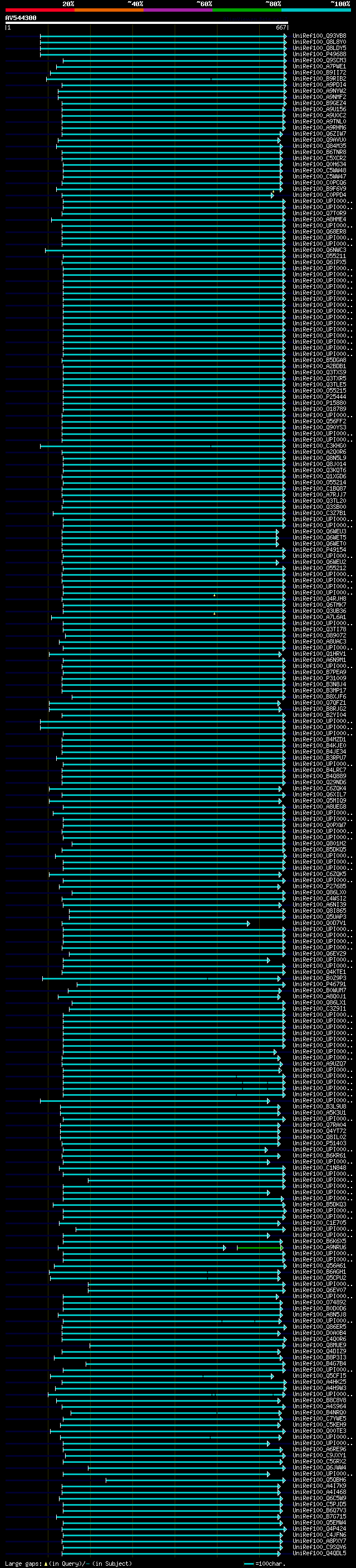Click the orange ~40% identity color bar

[109, 10]
